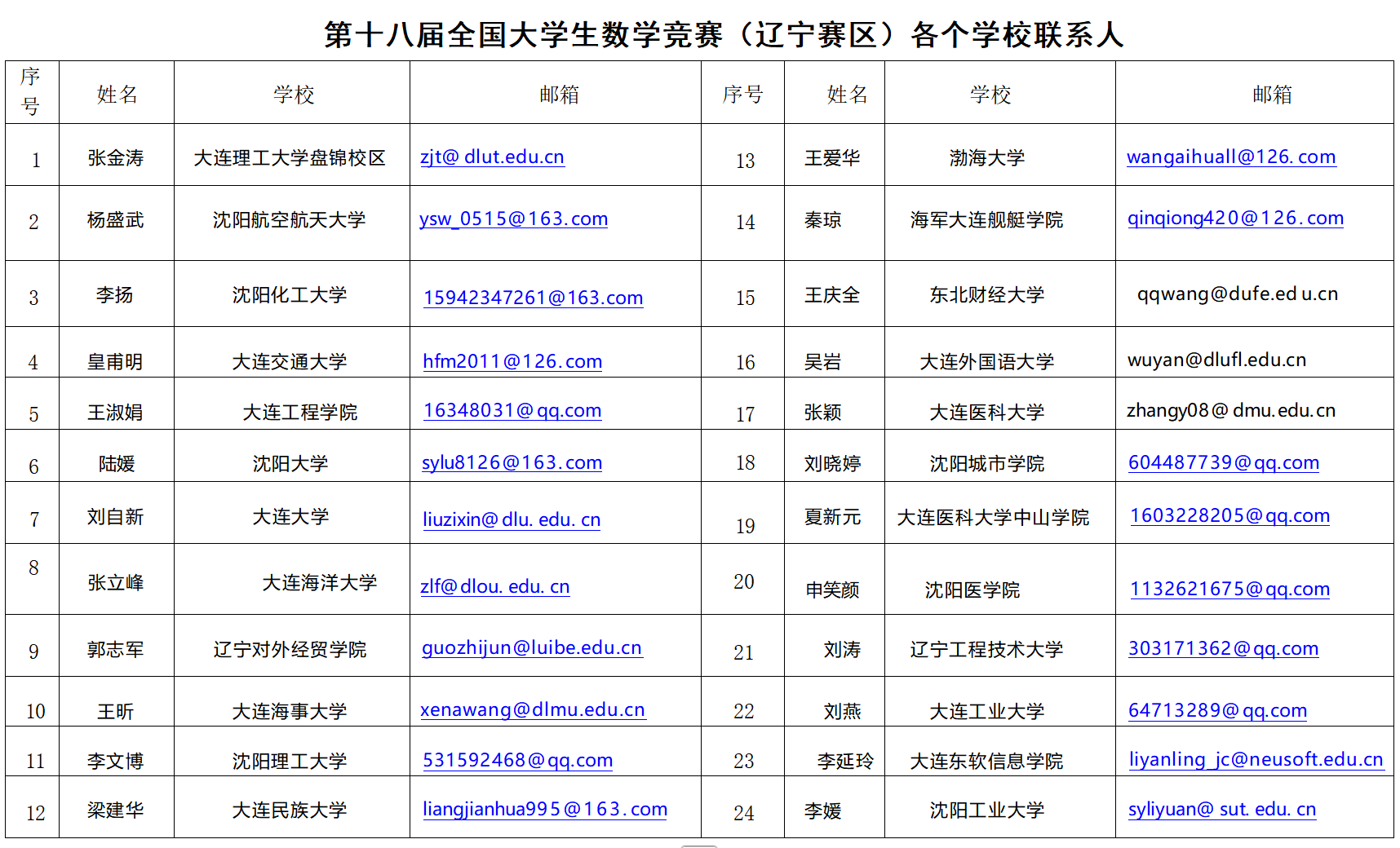Click the liangjianhua995@163.com link
This screenshot has width=1400, height=848.
pos(545,809)
